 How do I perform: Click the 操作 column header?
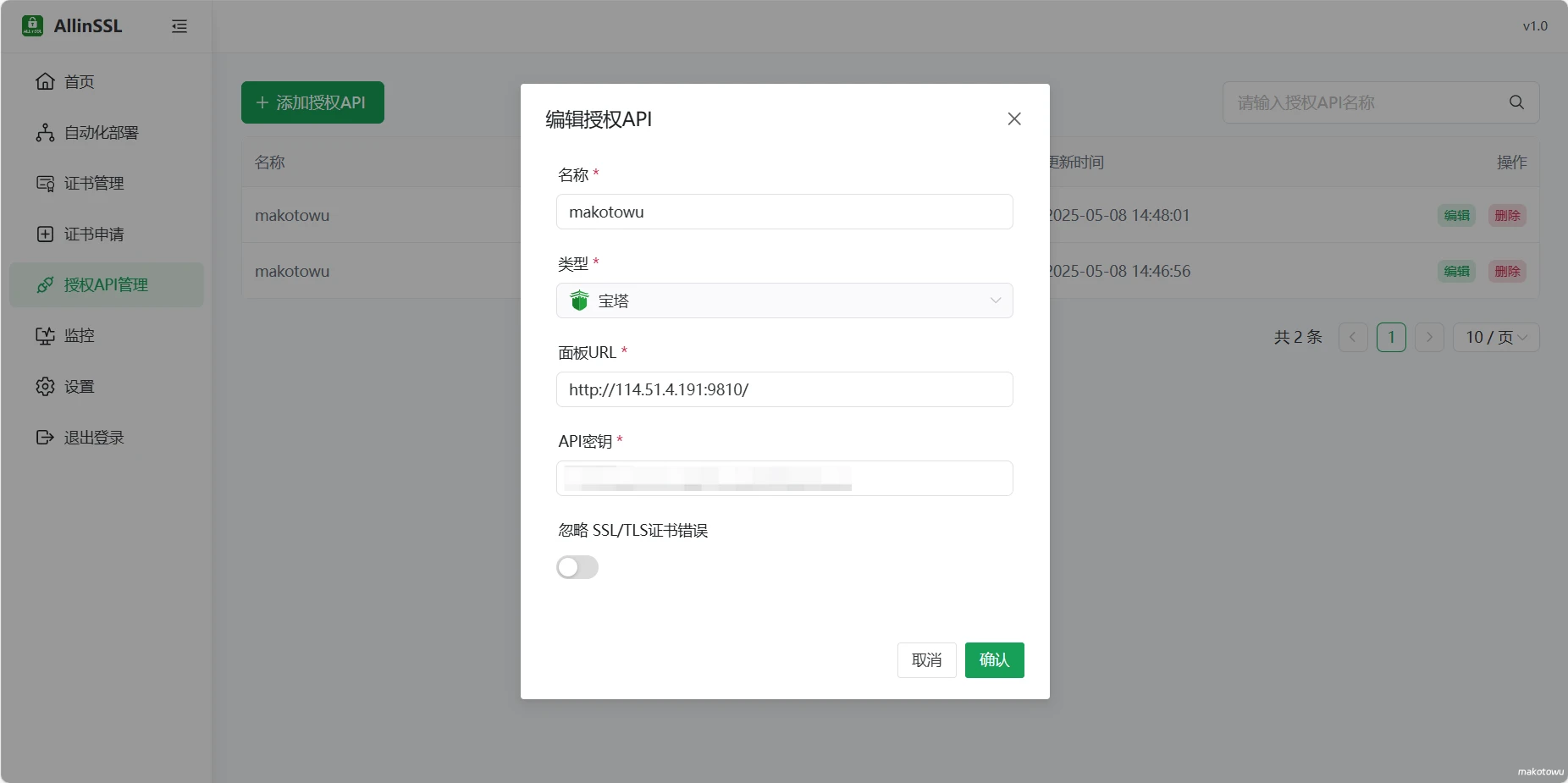click(1512, 162)
